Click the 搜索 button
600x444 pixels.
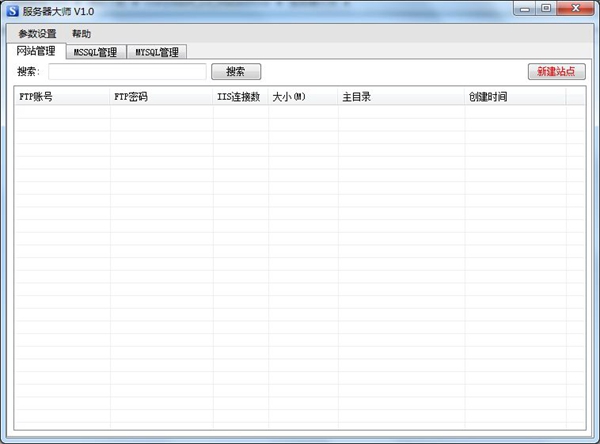pos(236,72)
